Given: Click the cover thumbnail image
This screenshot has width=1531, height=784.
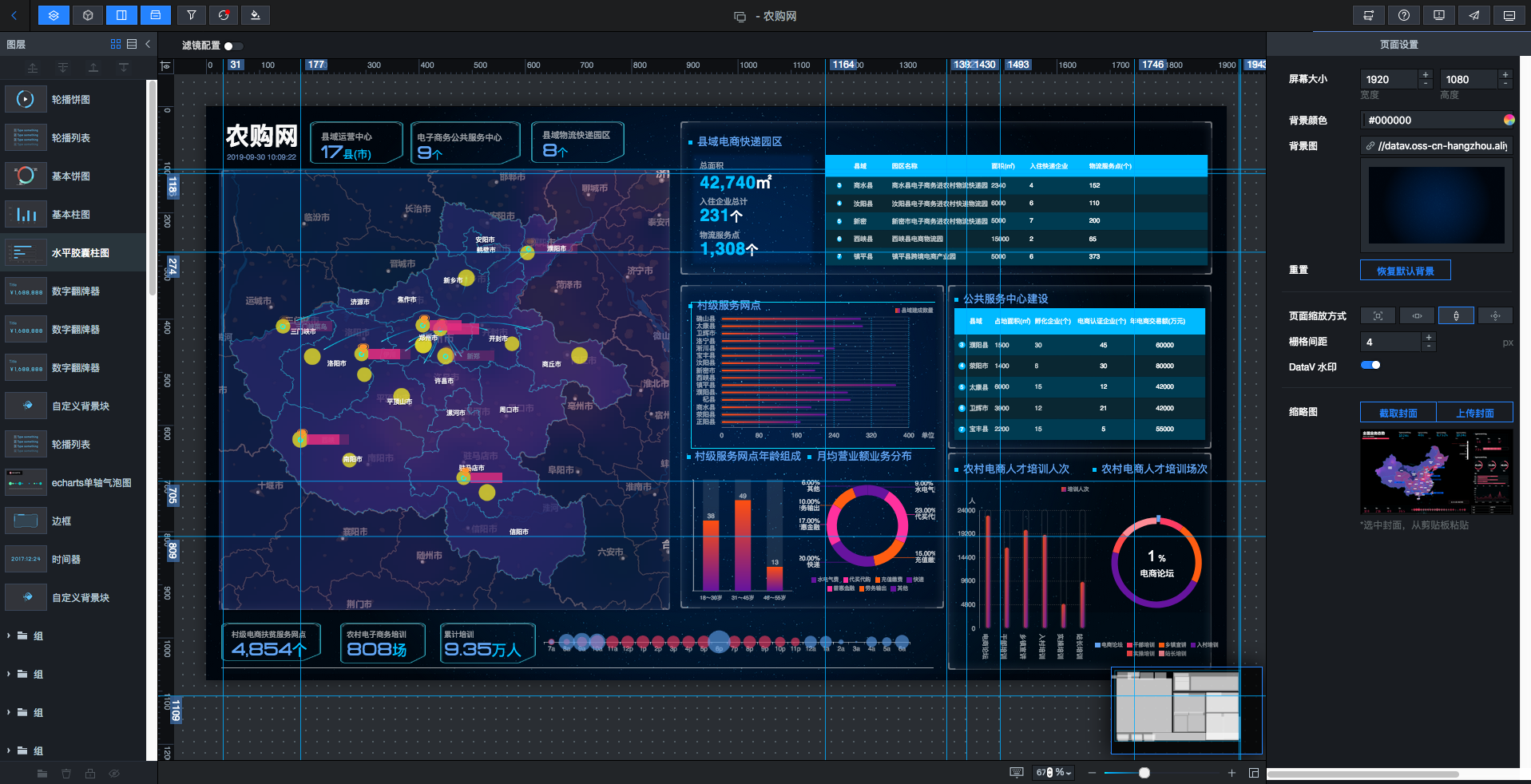Looking at the screenshot, I should point(1436,472).
